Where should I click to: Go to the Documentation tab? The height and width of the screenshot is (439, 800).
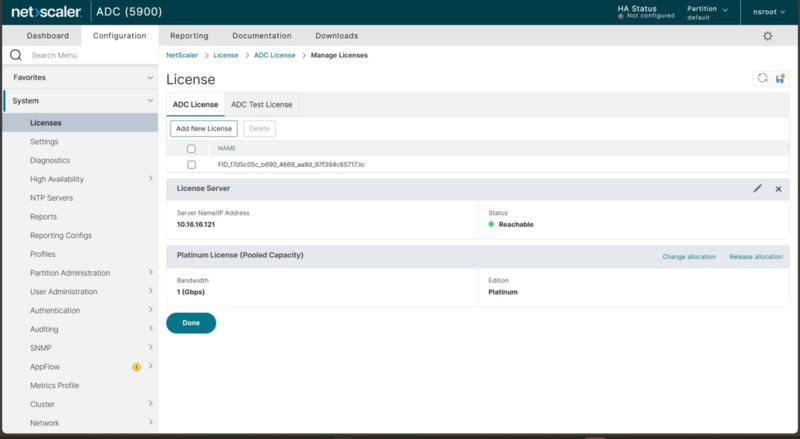click(262, 36)
